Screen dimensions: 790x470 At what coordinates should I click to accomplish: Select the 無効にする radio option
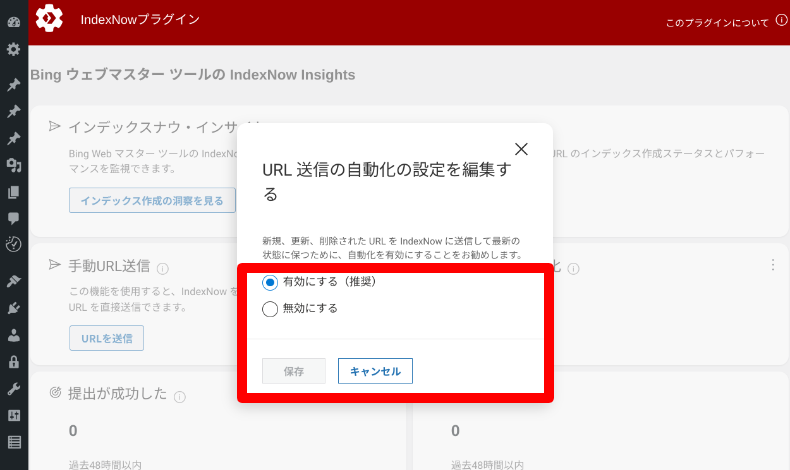point(270,309)
